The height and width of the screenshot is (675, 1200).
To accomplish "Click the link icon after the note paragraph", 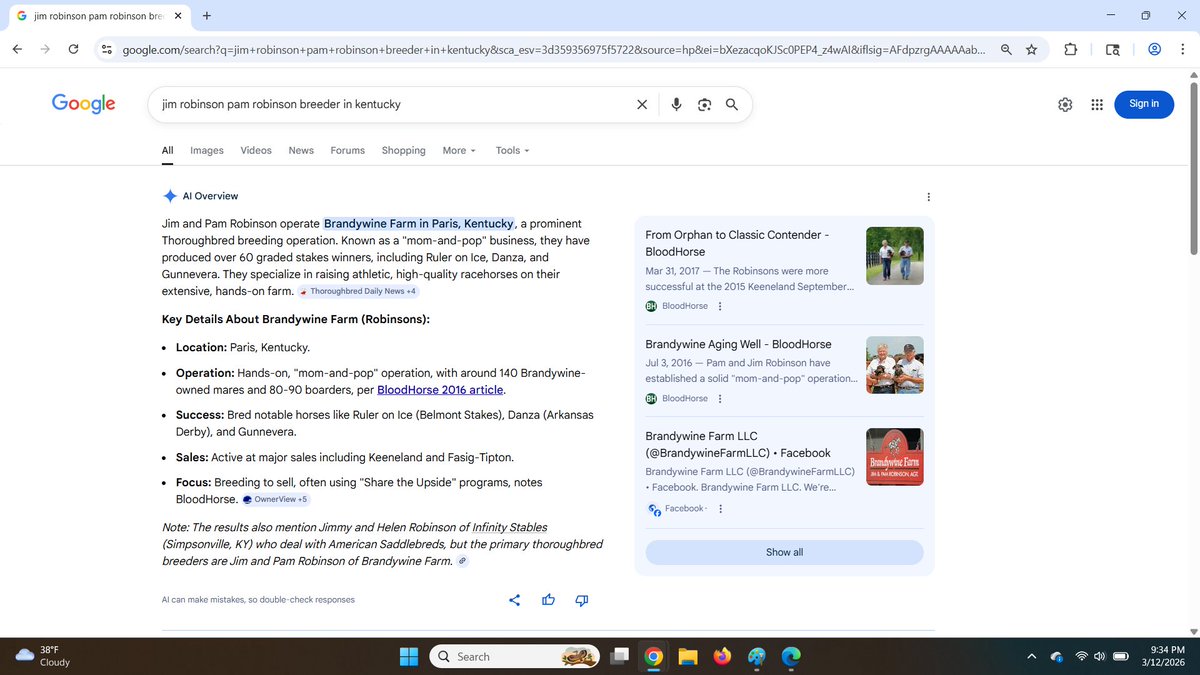I will click(x=462, y=562).
